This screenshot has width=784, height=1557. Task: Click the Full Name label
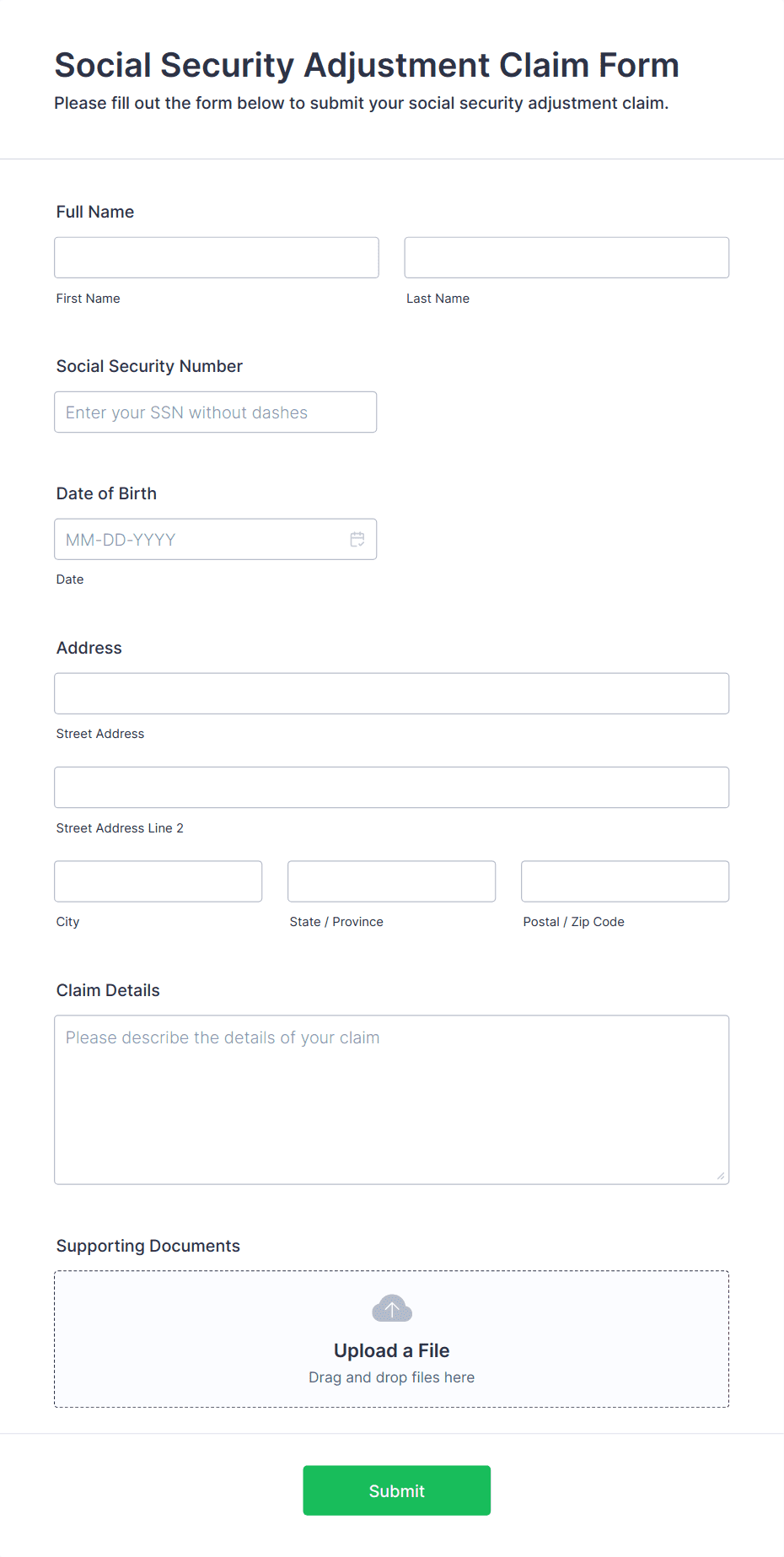[x=95, y=212]
